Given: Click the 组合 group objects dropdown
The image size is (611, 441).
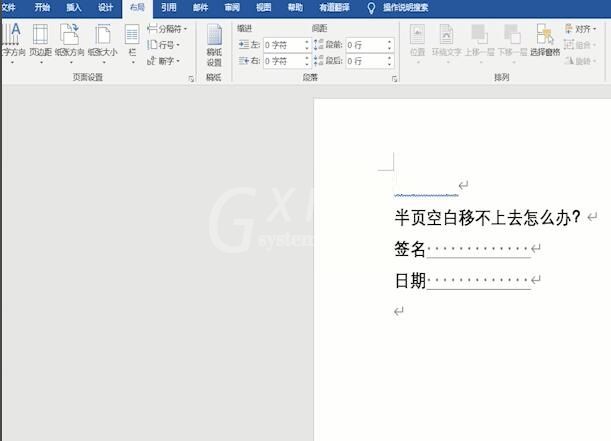Looking at the screenshot, I should 580,45.
